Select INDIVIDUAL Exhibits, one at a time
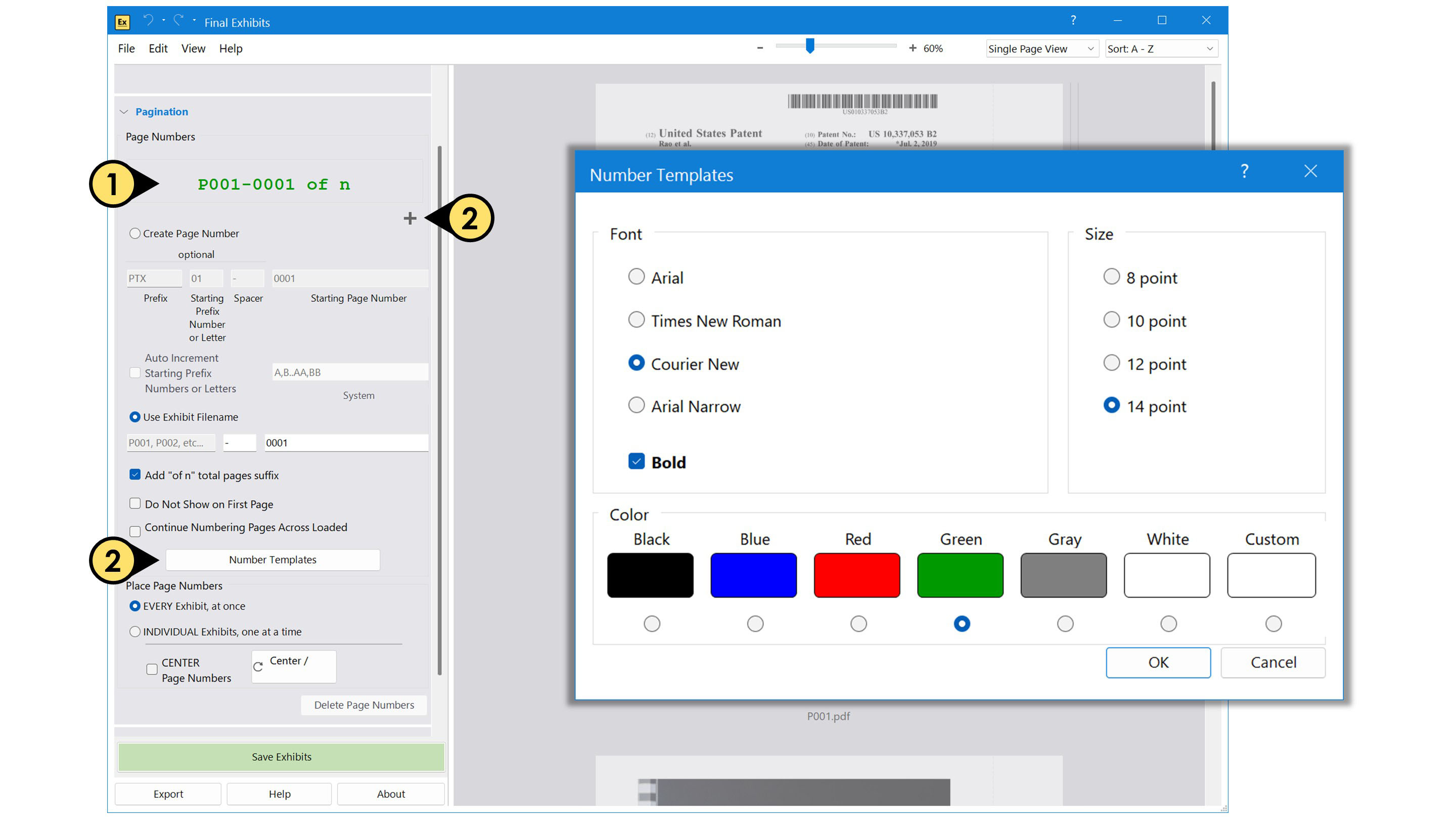The height and width of the screenshot is (817, 1456). [x=134, y=631]
